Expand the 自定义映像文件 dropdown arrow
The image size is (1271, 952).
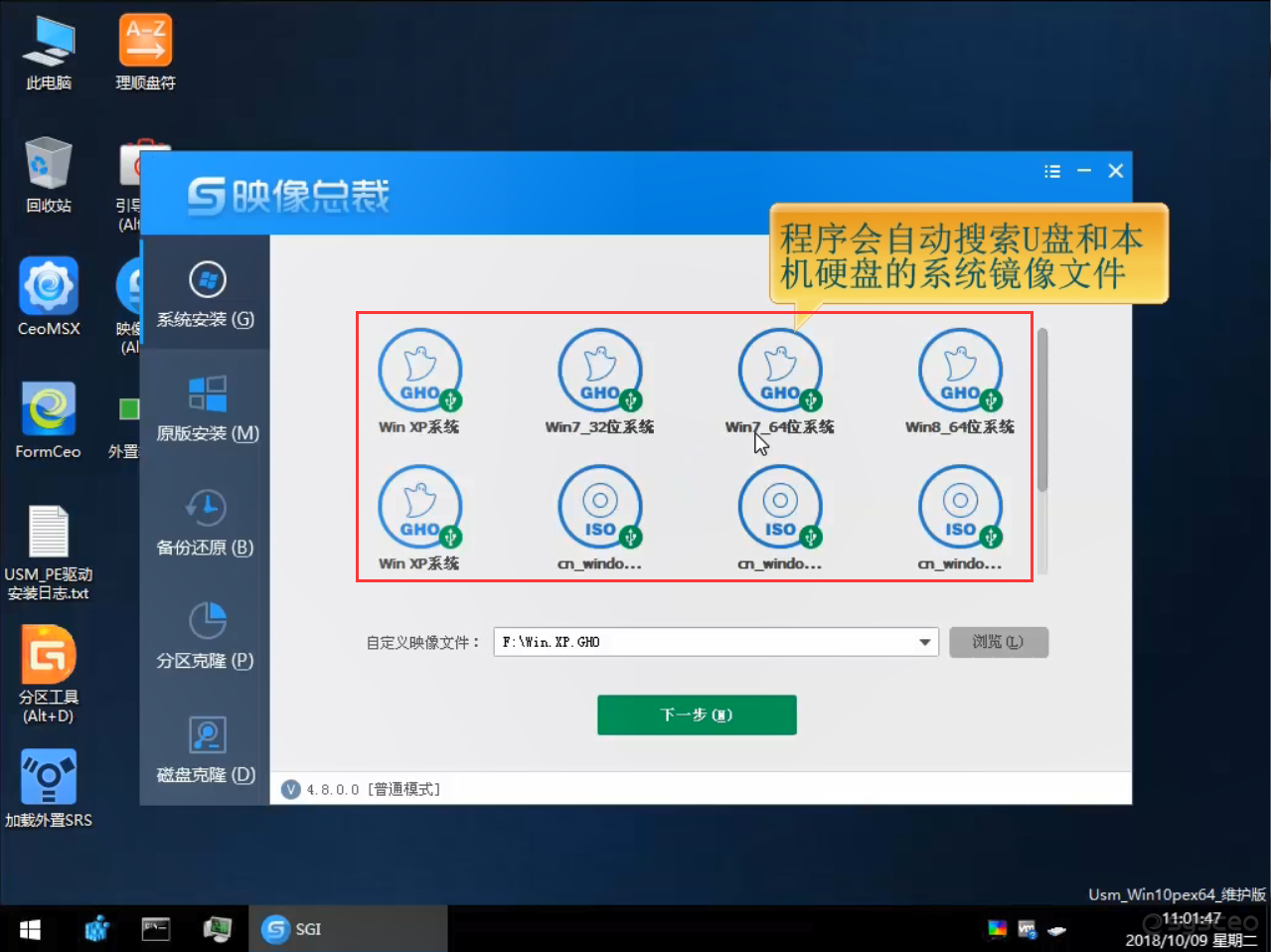point(925,642)
